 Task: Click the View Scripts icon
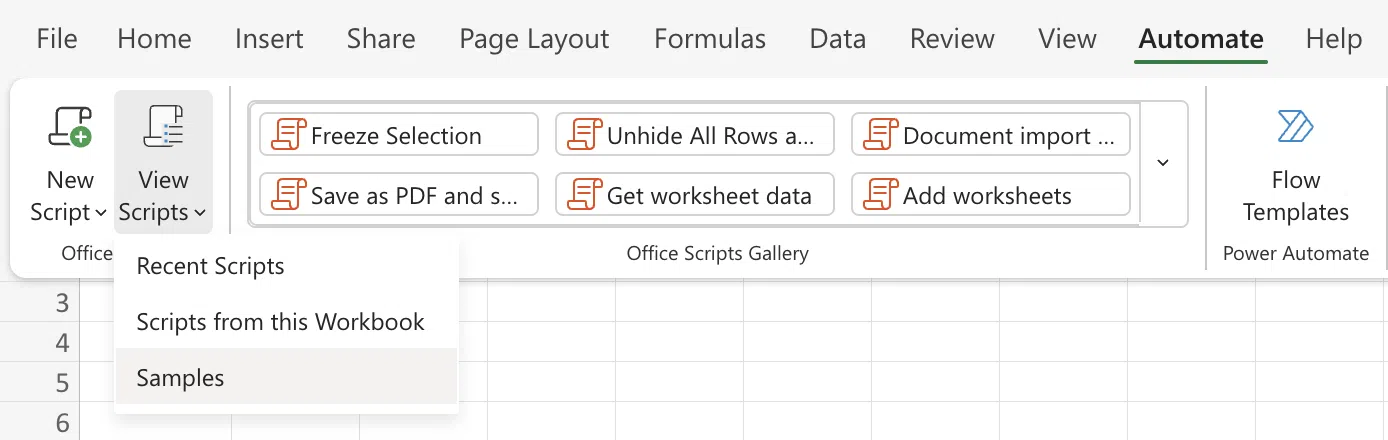coord(163,129)
